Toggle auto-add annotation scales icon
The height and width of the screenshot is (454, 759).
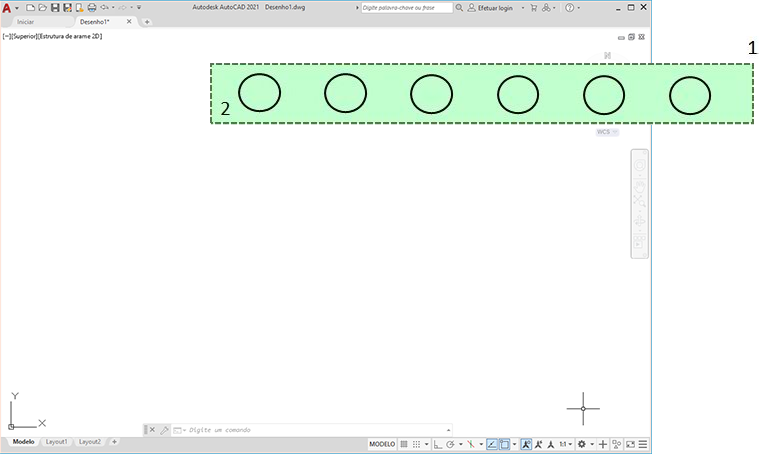(x=538, y=444)
